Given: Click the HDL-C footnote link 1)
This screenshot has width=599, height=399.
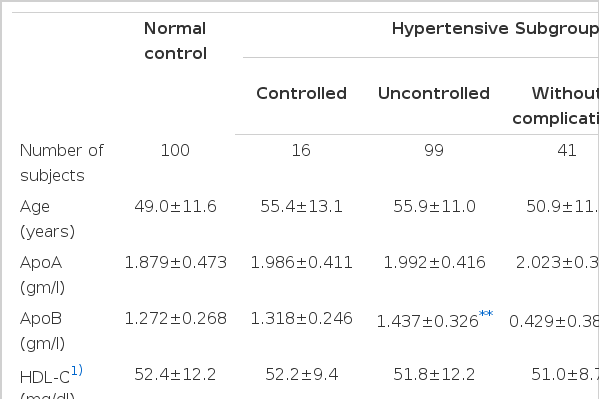Looking at the screenshot, I should click(77, 370).
